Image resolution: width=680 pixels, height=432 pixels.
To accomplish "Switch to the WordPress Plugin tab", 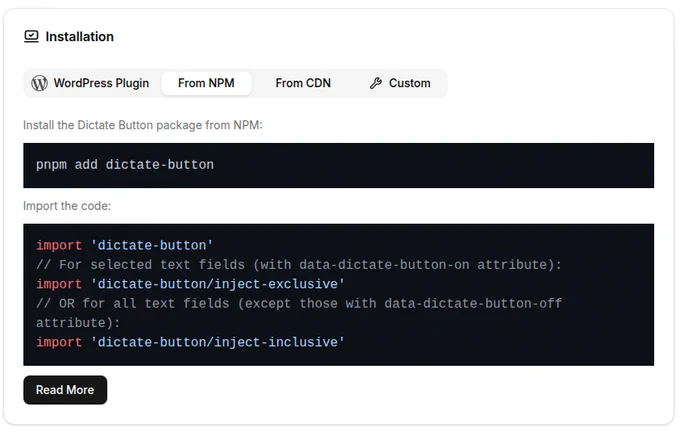I will (91, 83).
